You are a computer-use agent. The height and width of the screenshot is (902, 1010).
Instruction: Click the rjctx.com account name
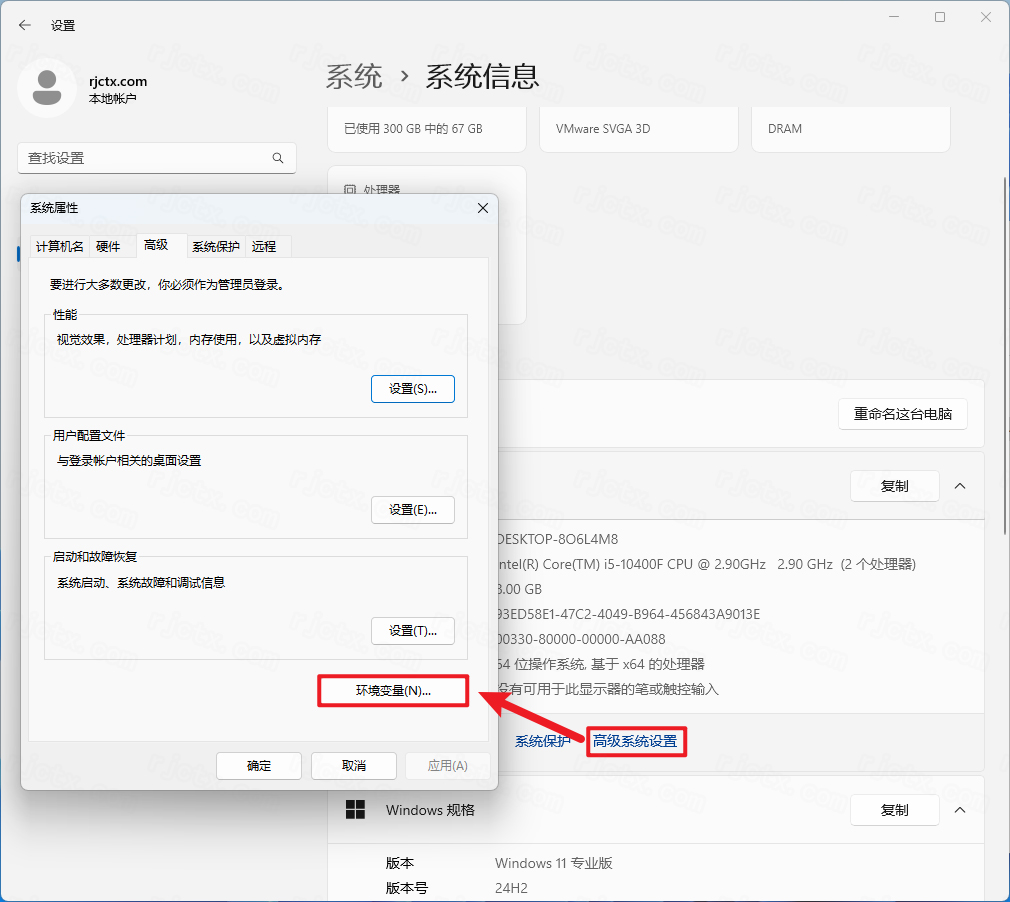coord(118,81)
